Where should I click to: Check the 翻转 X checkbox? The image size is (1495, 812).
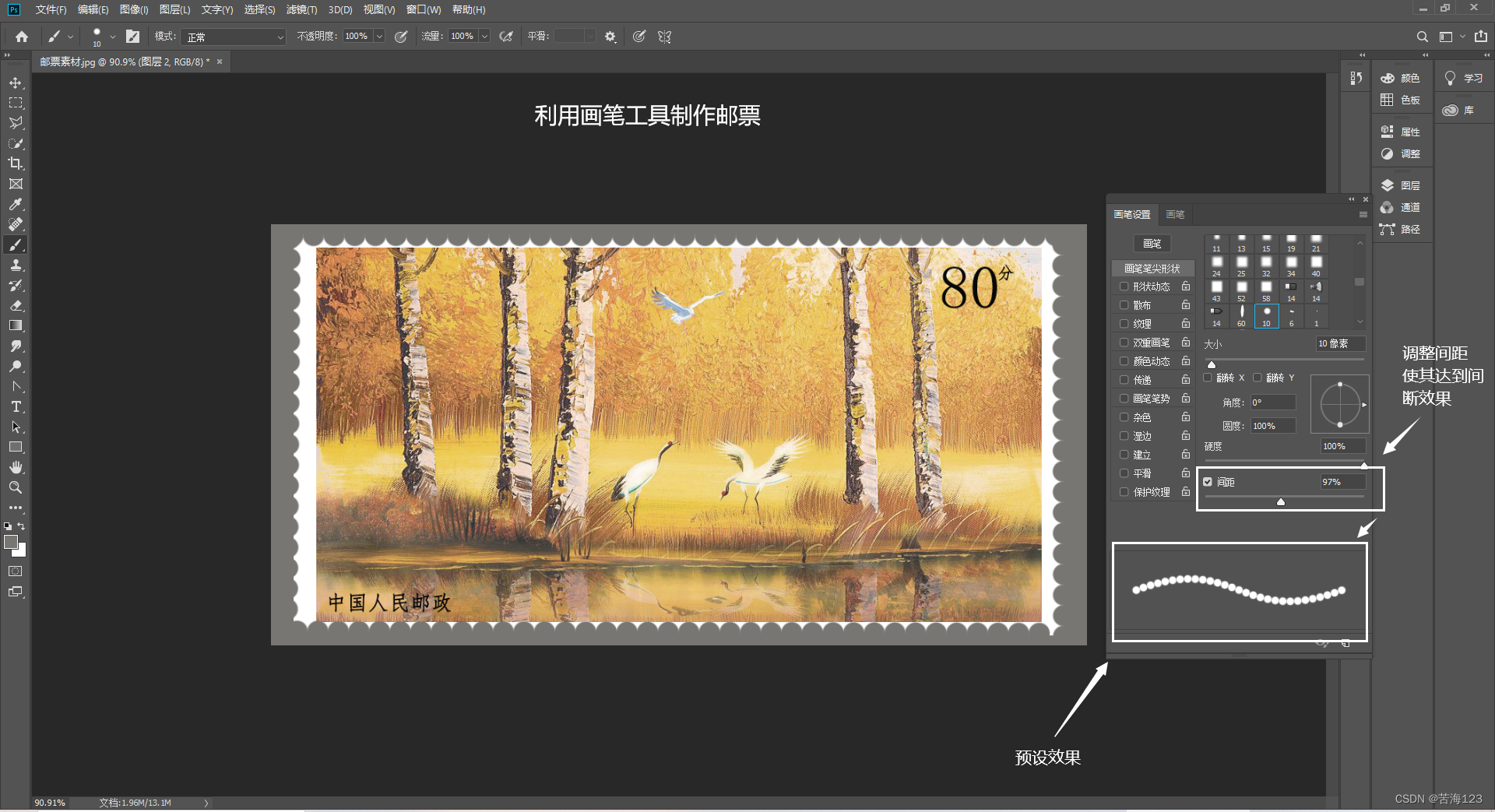(1208, 378)
